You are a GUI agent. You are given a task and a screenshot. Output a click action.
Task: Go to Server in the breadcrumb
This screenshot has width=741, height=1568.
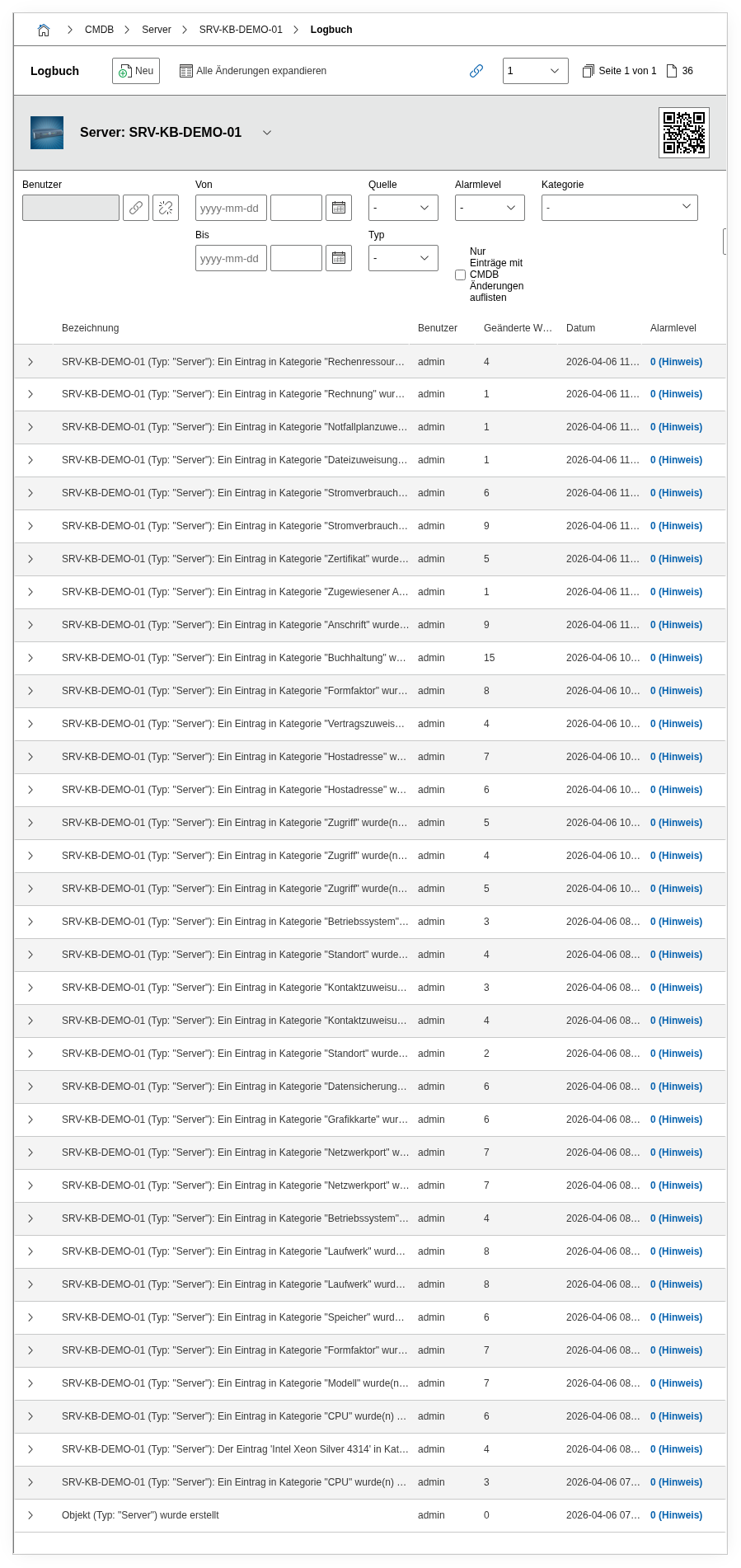(157, 30)
